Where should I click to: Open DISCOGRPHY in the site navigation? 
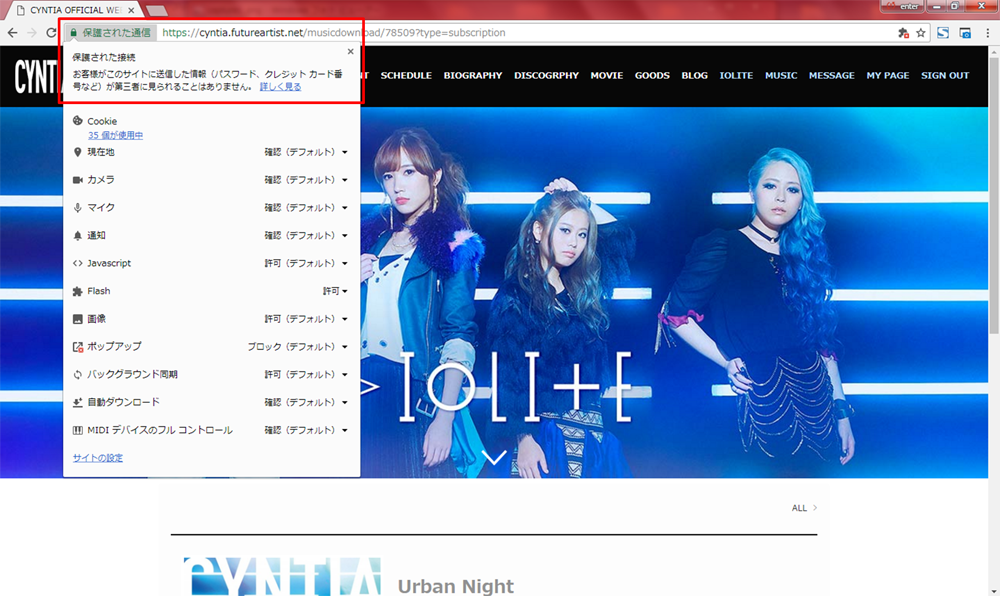tap(547, 75)
